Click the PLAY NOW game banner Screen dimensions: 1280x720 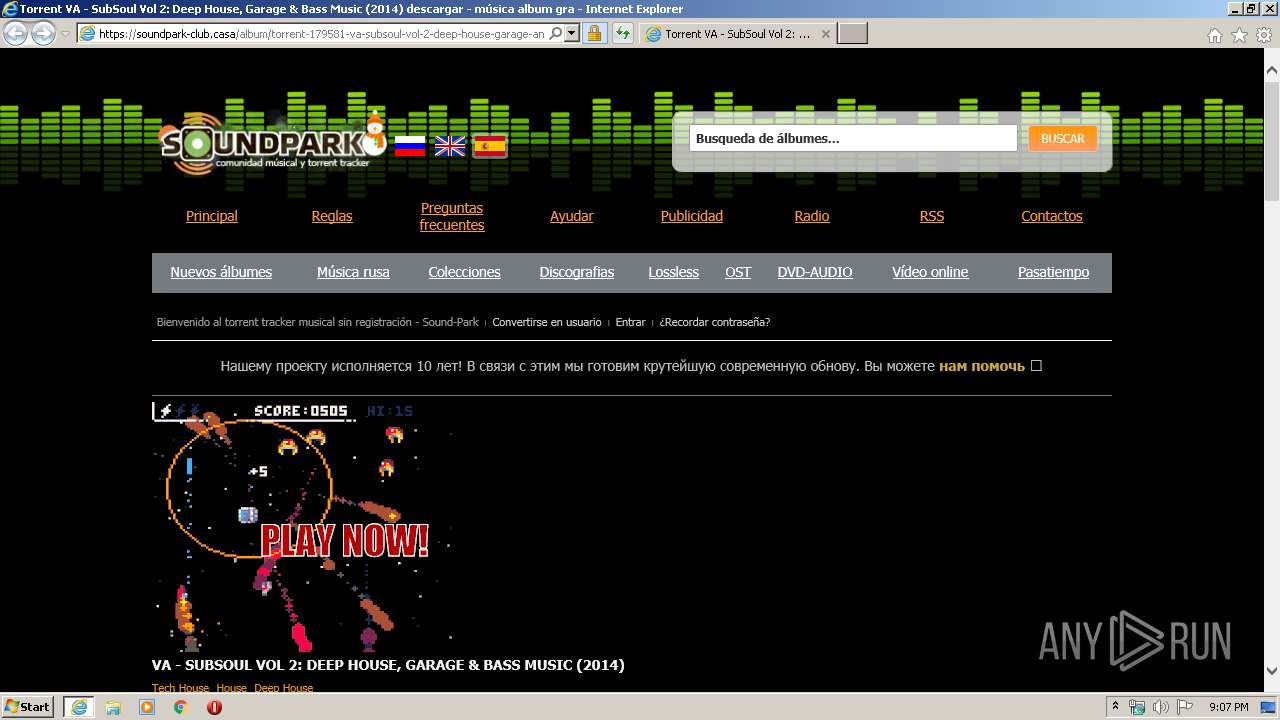302,526
